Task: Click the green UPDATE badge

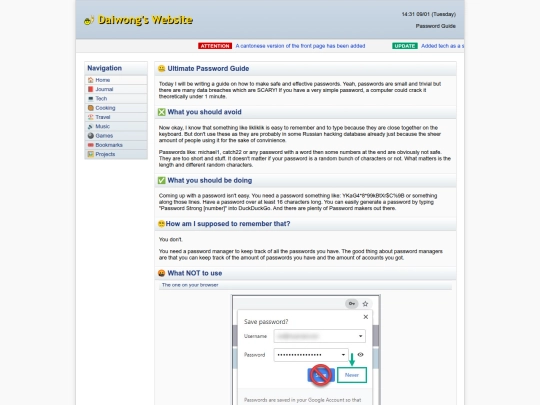Action: [x=405, y=46]
